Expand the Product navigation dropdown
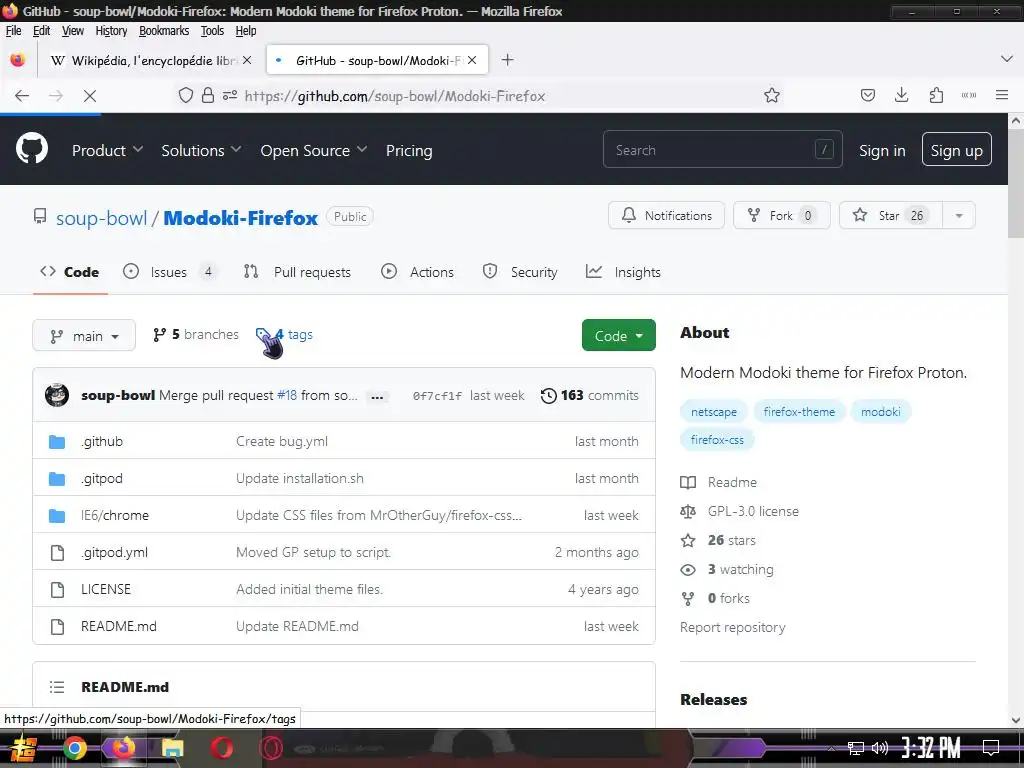1024x768 pixels. coord(107,150)
